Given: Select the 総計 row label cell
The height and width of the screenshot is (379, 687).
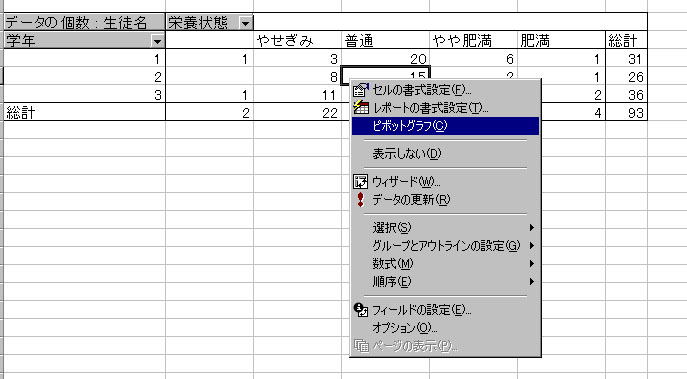Looking at the screenshot, I should pos(84,112).
